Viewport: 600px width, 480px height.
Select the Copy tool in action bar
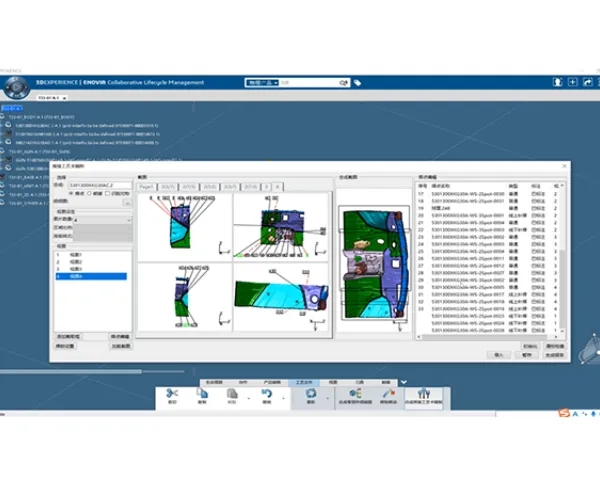[202, 396]
